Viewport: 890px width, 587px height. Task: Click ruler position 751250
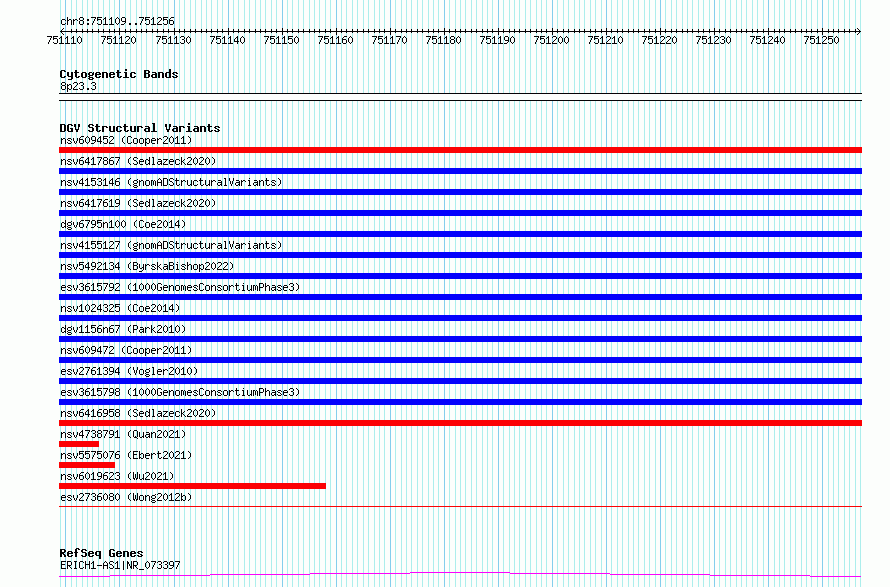click(821, 40)
